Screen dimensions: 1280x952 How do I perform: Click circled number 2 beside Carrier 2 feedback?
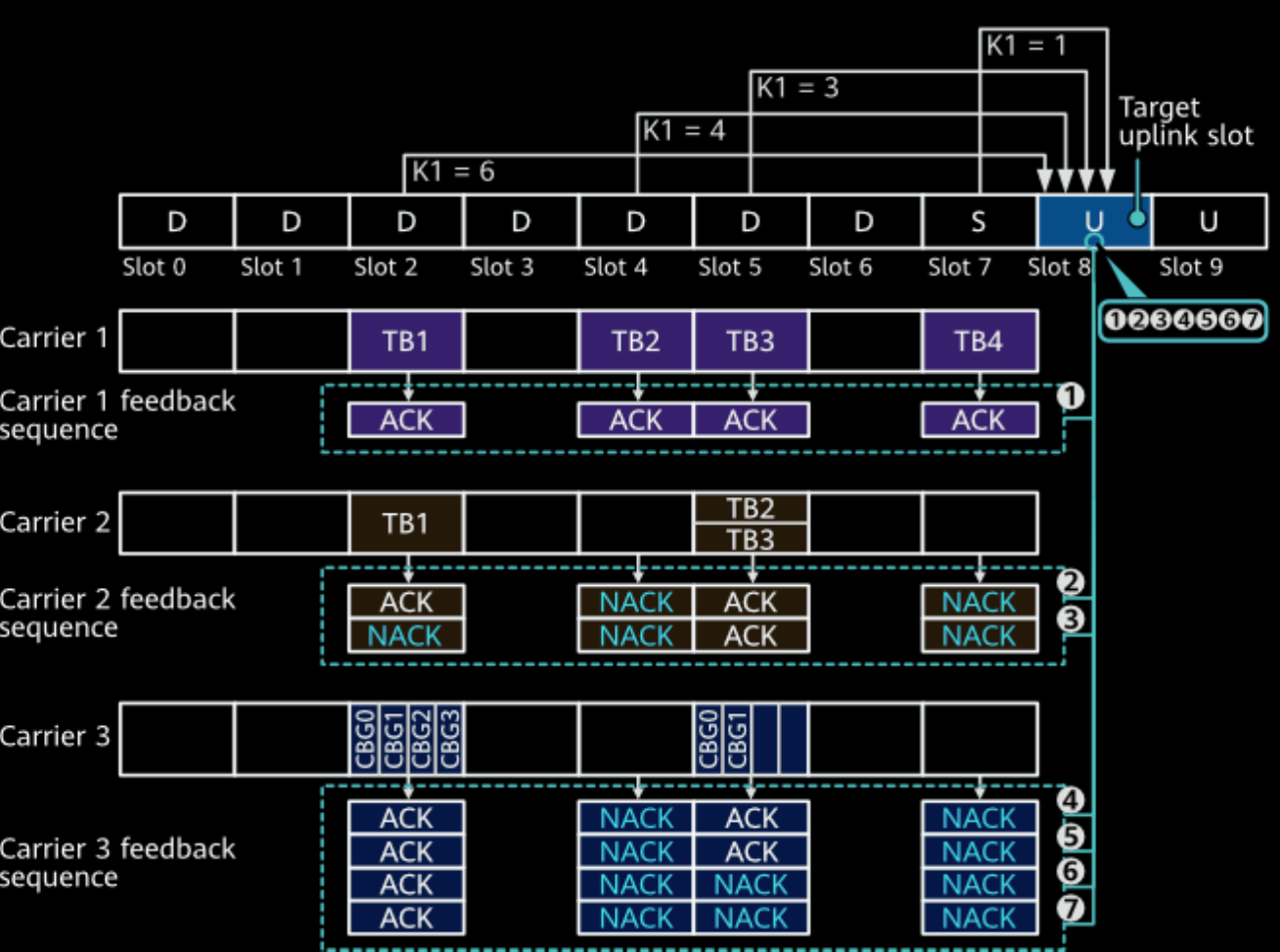(1073, 583)
